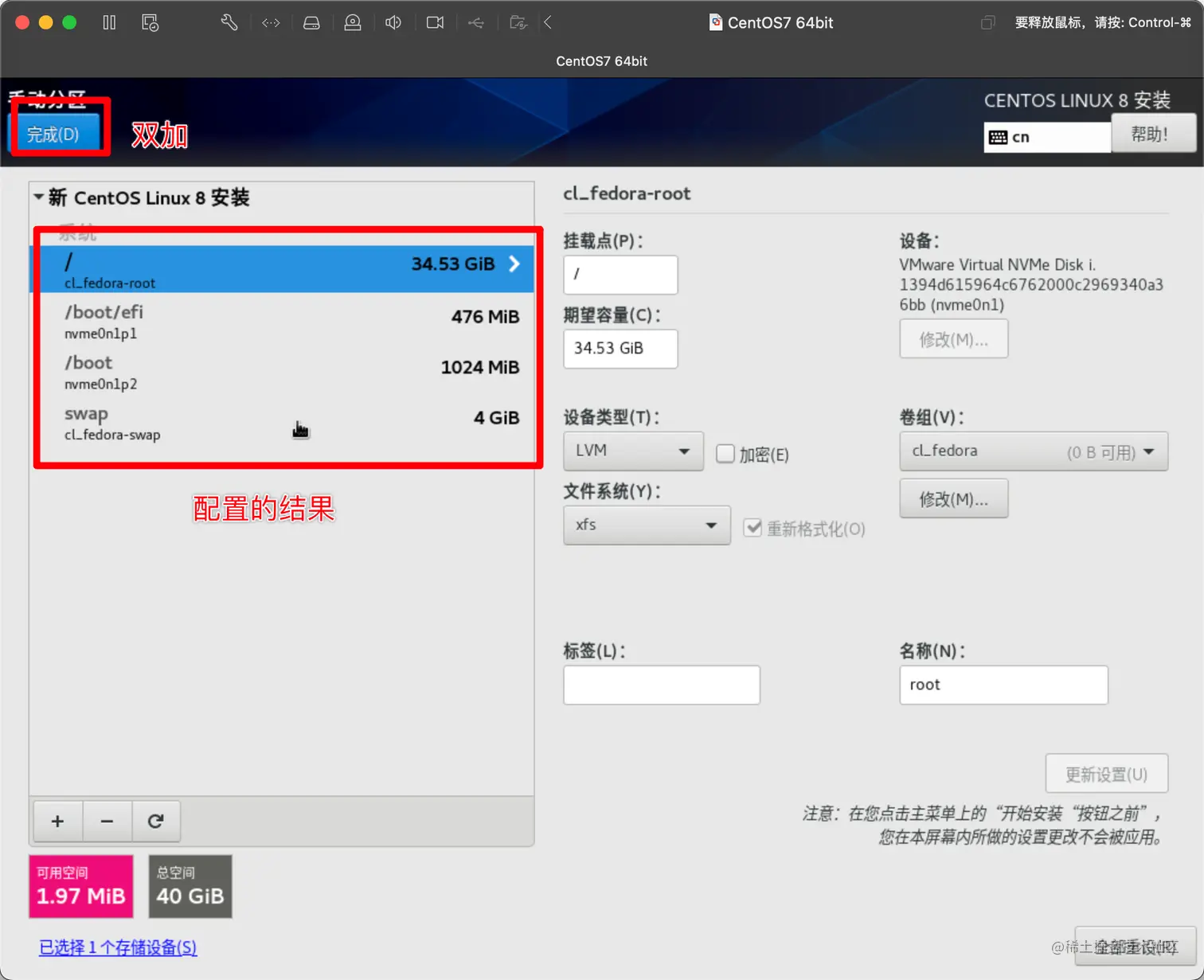Screen dimensions: 1204x980
Task: Open the file system xfs dropdown
Action: coord(647,525)
